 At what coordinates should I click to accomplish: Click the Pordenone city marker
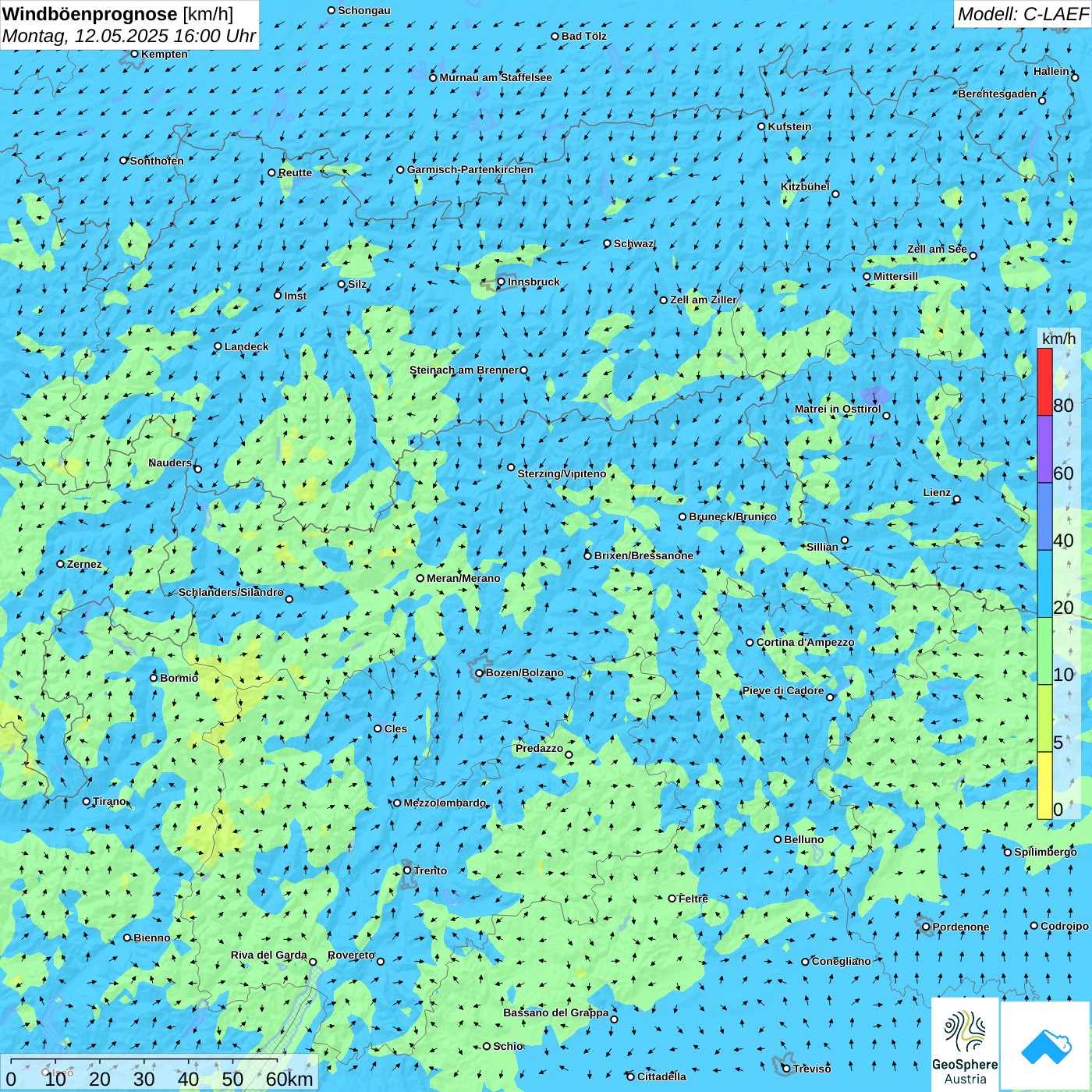[x=926, y=927]
